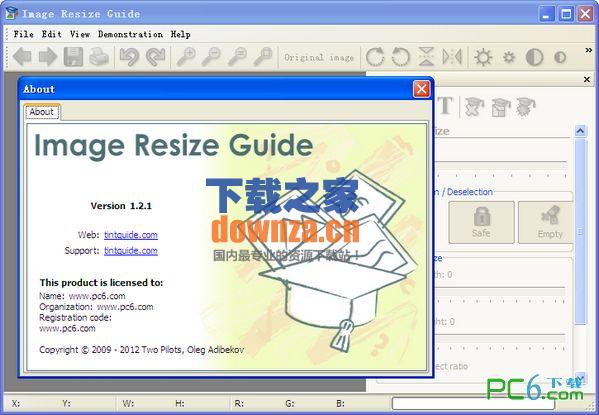
Task: Click third graduation cap icon in side panel
Action: 526,107
